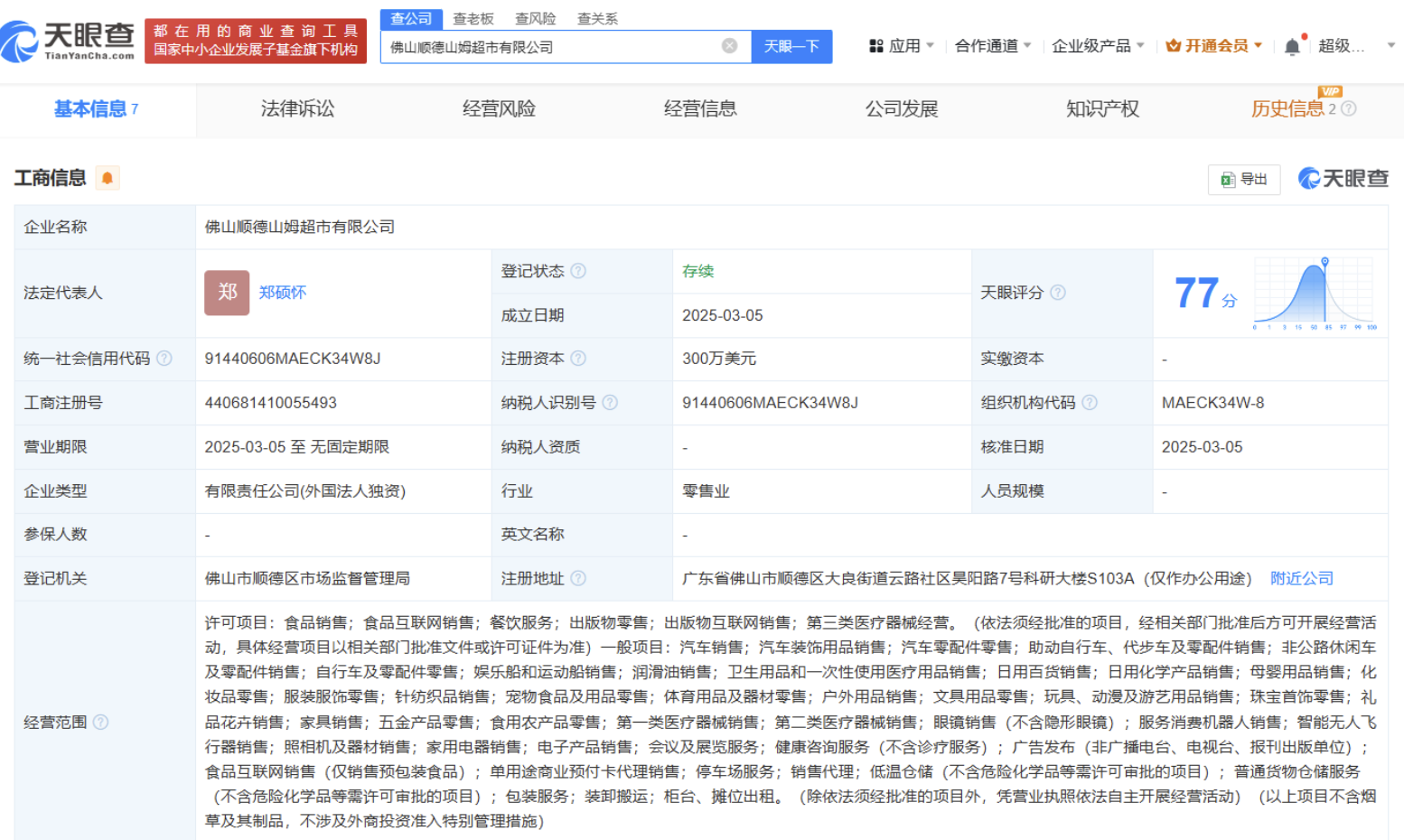The image size is (1404, 840).
Task: Click help icon beside 经营范围
Action: [x=101, y=722]
